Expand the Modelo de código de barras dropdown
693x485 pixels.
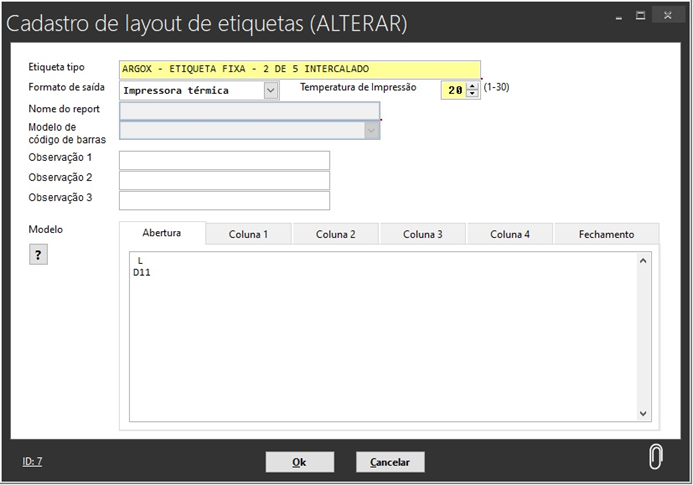coord(371,130)
